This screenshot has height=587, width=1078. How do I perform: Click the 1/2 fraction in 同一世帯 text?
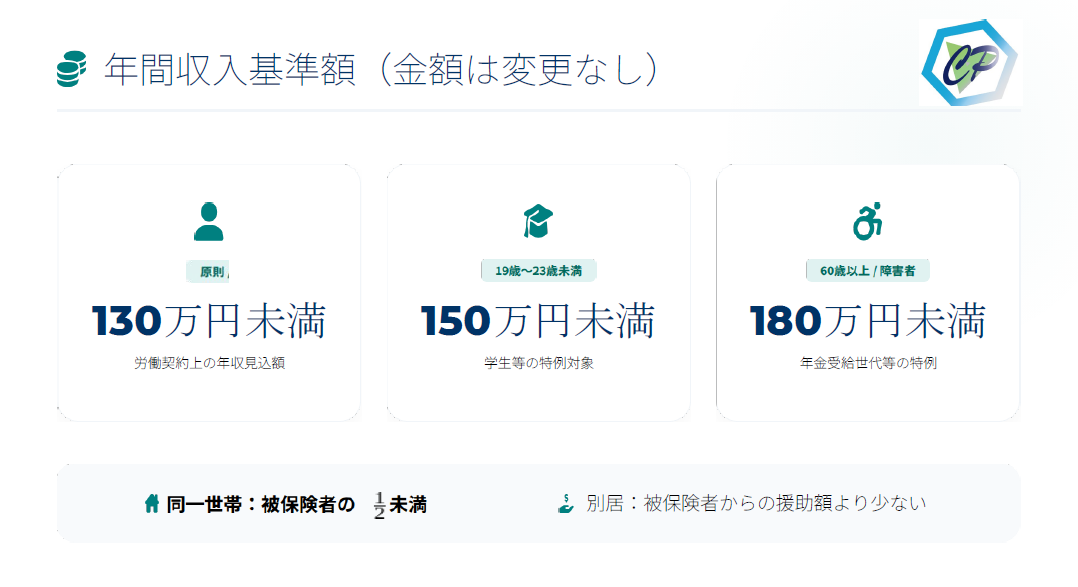coord(379,505)
